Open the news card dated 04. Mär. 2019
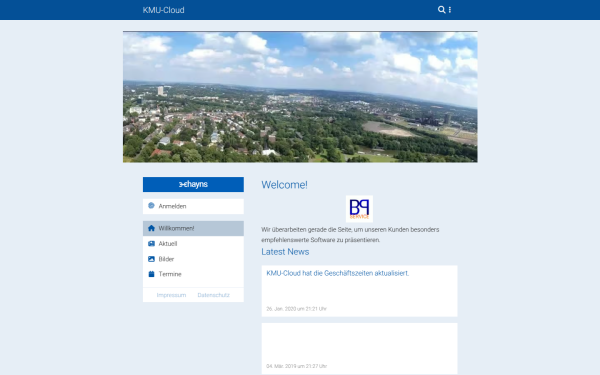 359,348
